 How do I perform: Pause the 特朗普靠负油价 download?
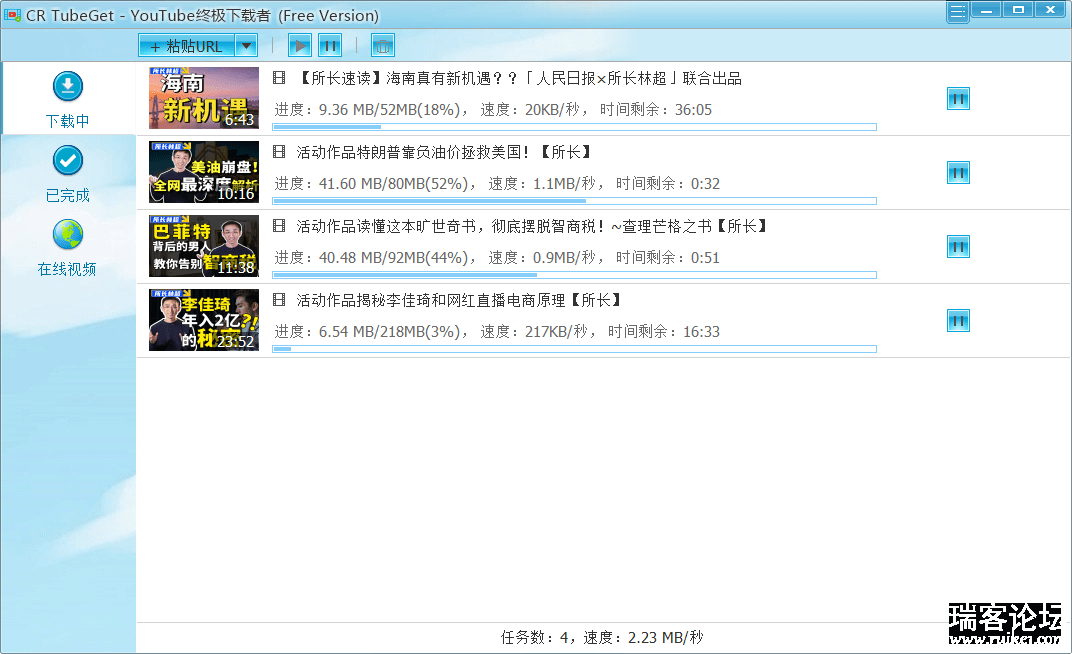958,173
